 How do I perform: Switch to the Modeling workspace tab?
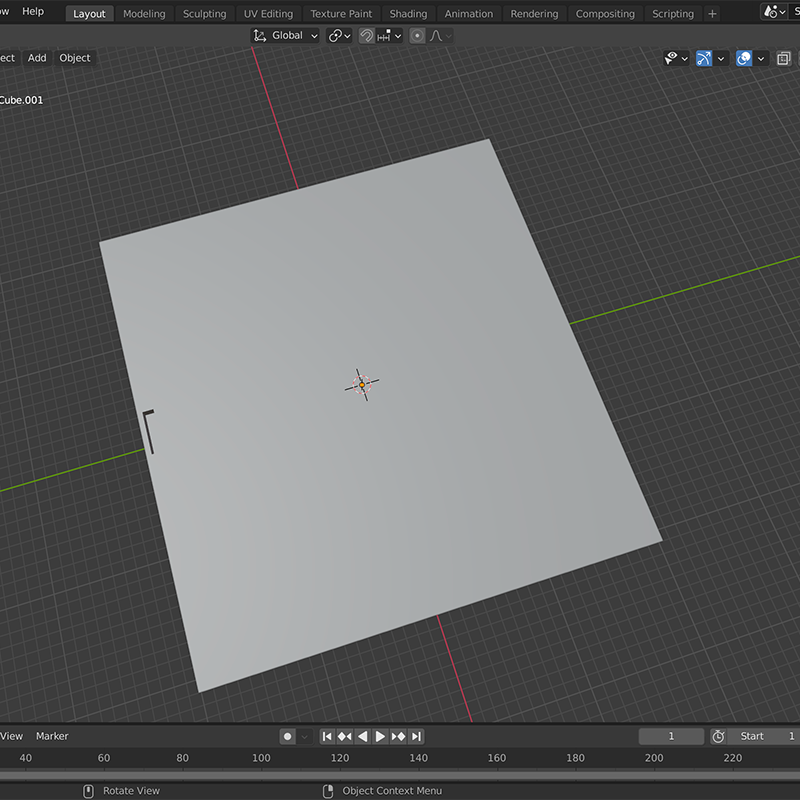[x=144, y=13]
